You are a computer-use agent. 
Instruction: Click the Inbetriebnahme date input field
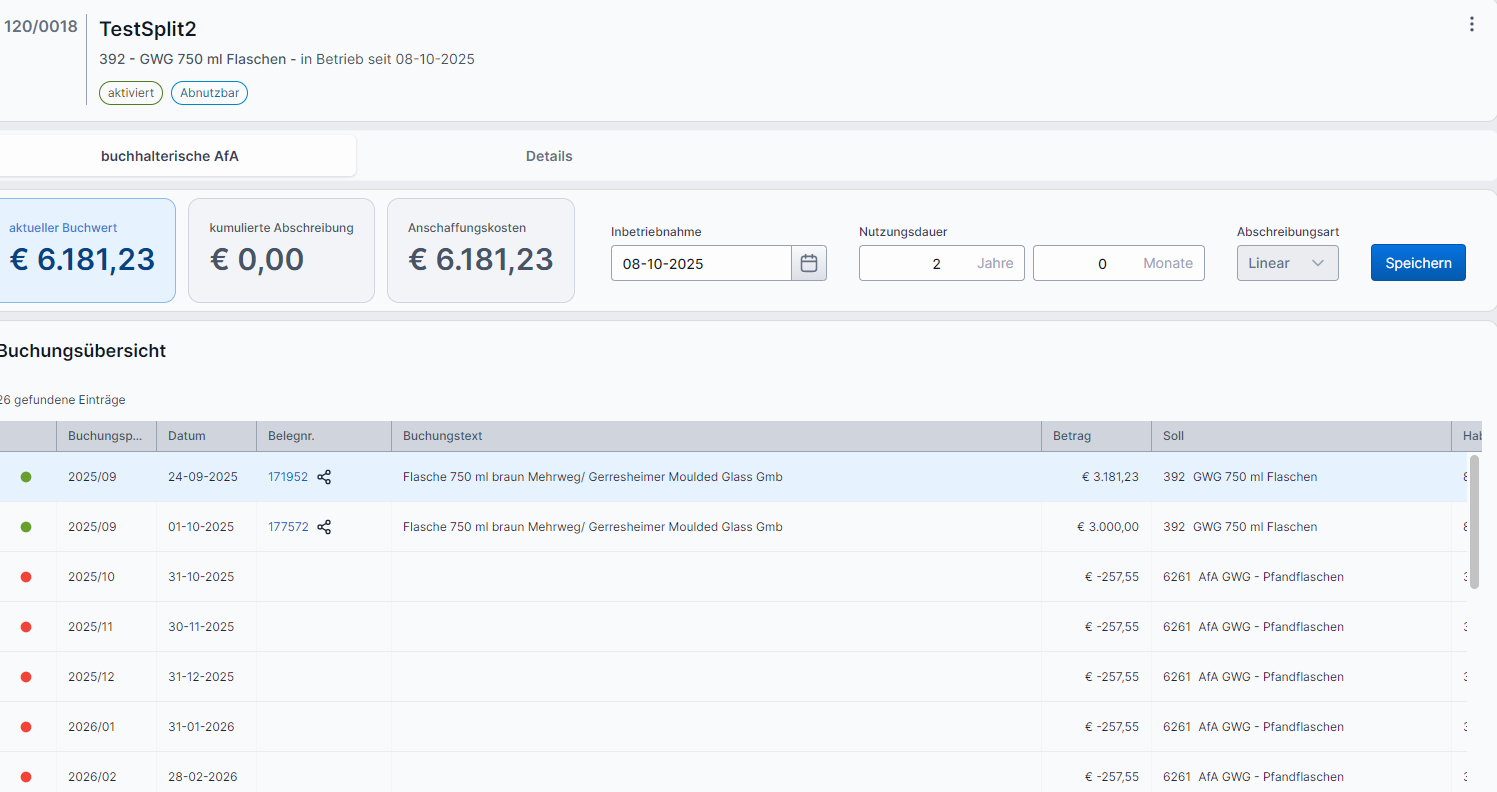tap(700, 264)
